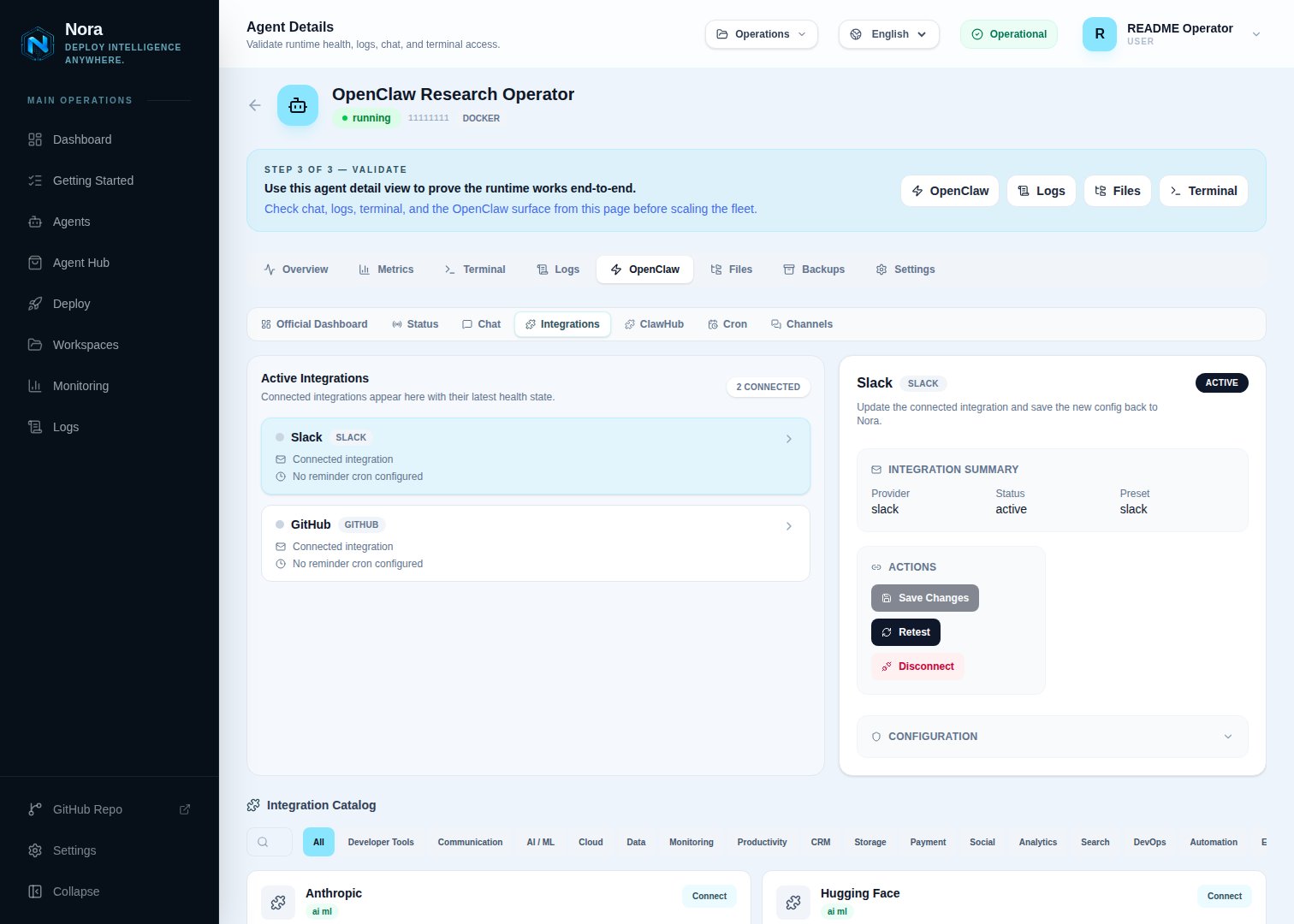Click the Nora logo icon
Screen dimensions: 1294x924
[x=38, y=43]
